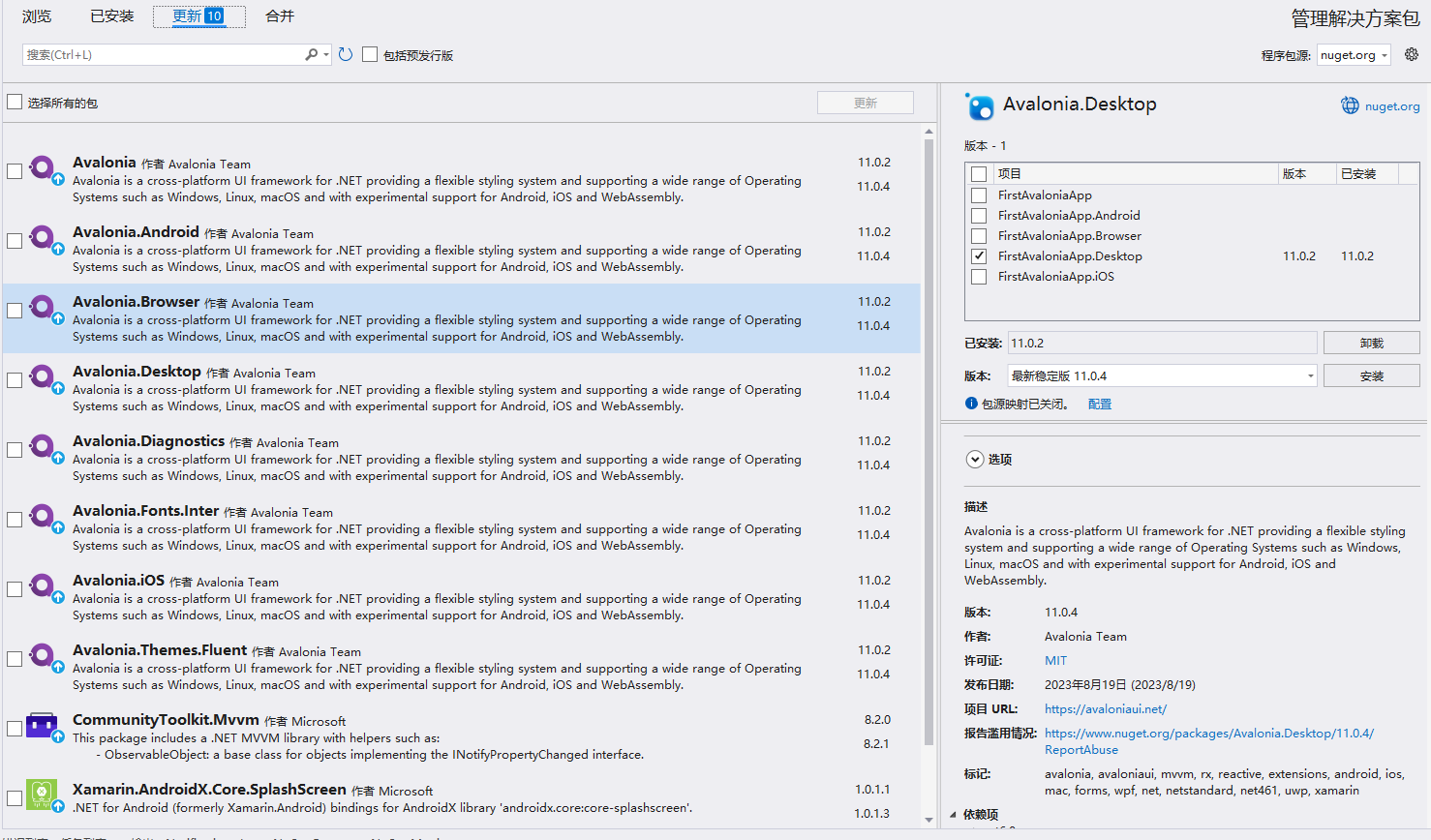Select the FirstAvaloniaApp.Browser project row
The height and width of the screenshot is (840, 1431).
[x=1193, y=235]
